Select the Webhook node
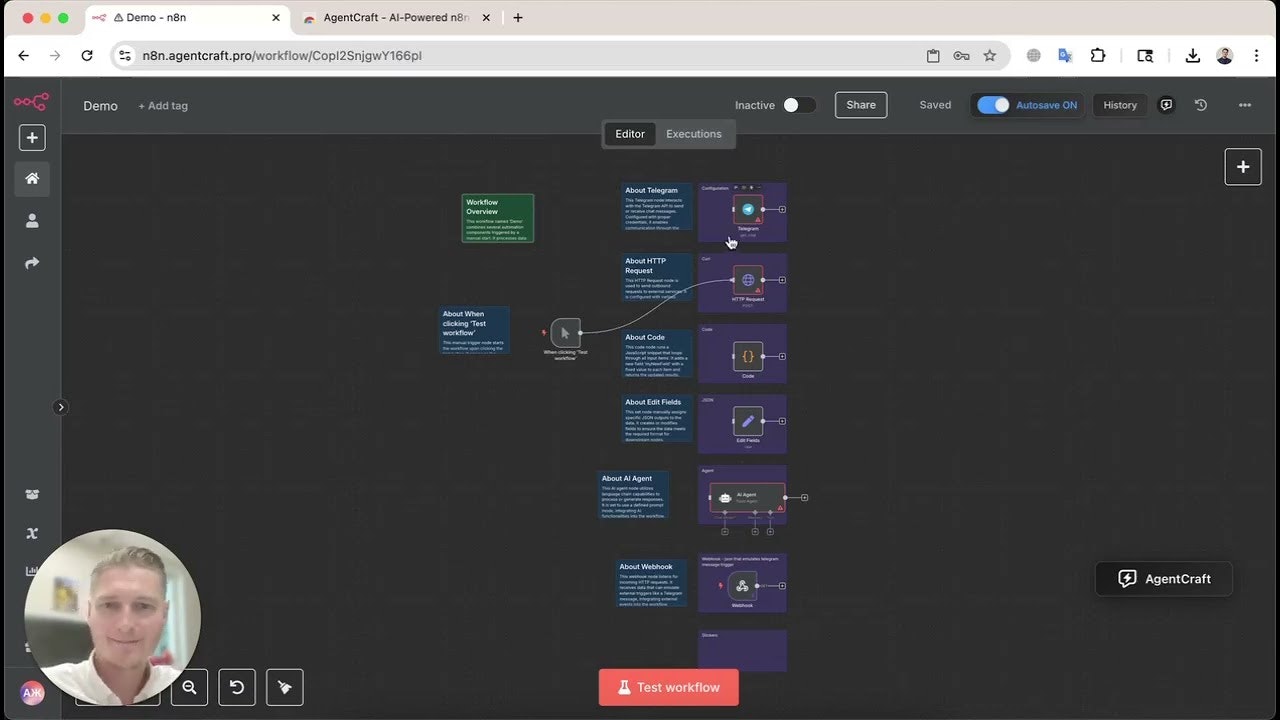The height and width of the screenshot is (720, 1280). pos(741,583)
